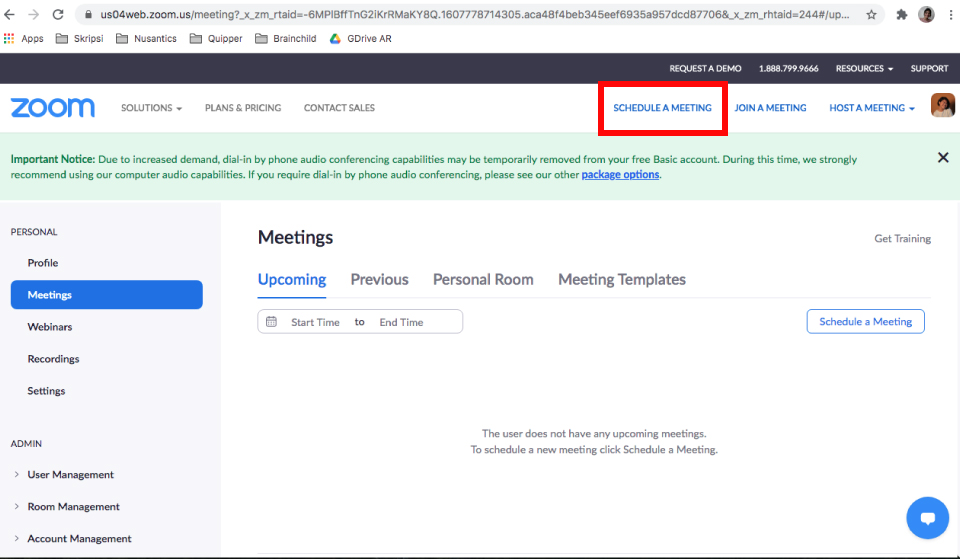Viewport: 960px width, 560px height.
Task: Open the Host a Meeting dropdown
Action: 871,108
